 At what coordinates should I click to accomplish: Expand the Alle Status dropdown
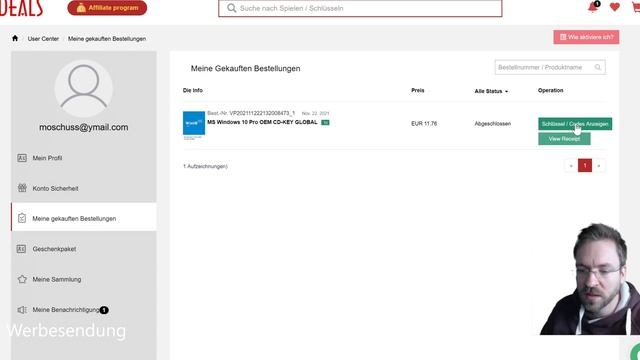[x=491, y=91]
